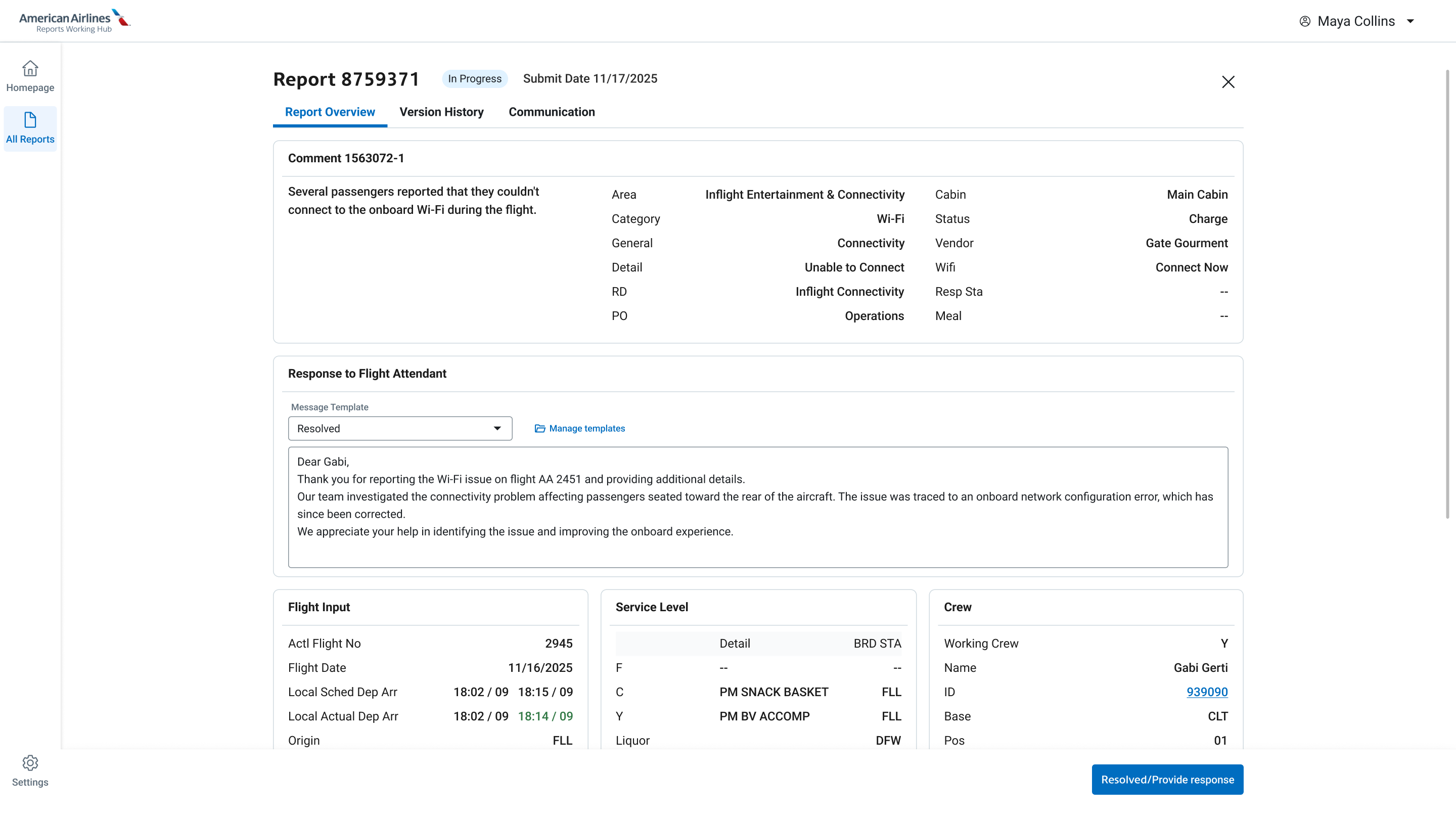Click the Flight Date 11/16/2025 value
The width and height of the screenshot is (1456, 819).
click(540, 667)
